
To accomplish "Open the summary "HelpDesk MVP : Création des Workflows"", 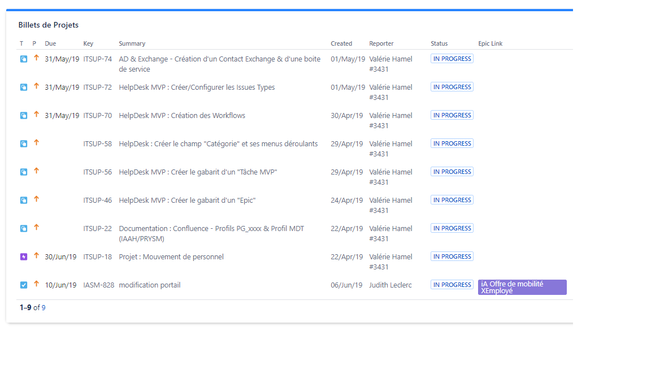I will (182, 115).
